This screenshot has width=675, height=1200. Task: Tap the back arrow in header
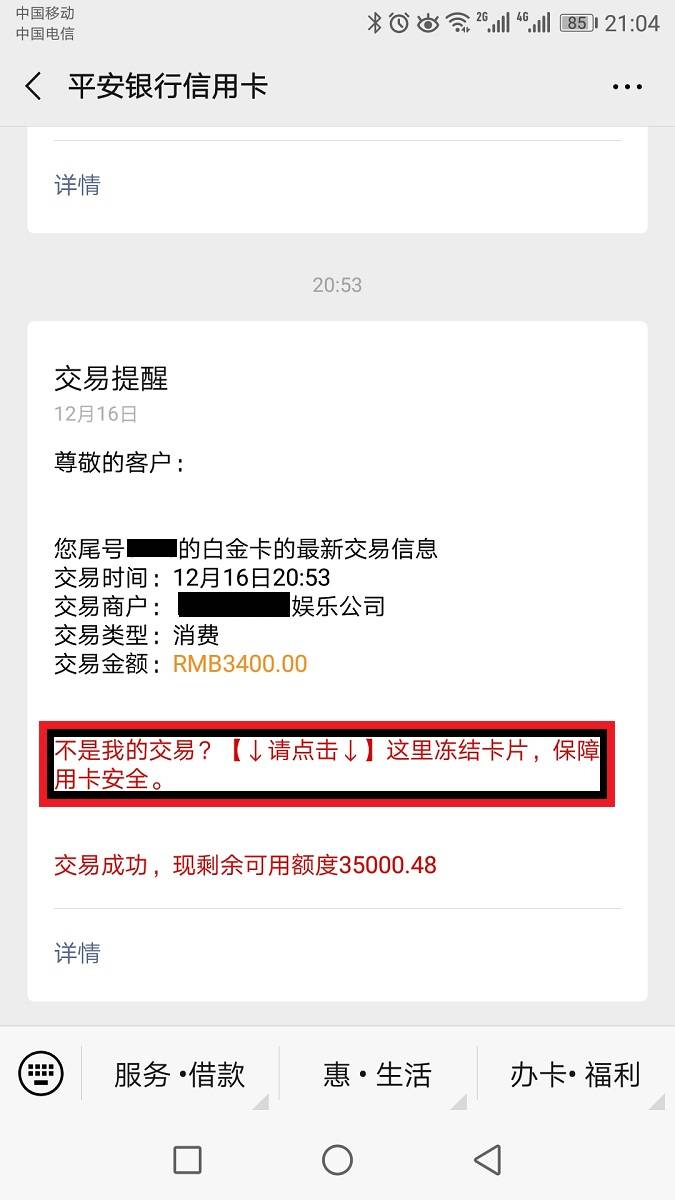point(33,86)
